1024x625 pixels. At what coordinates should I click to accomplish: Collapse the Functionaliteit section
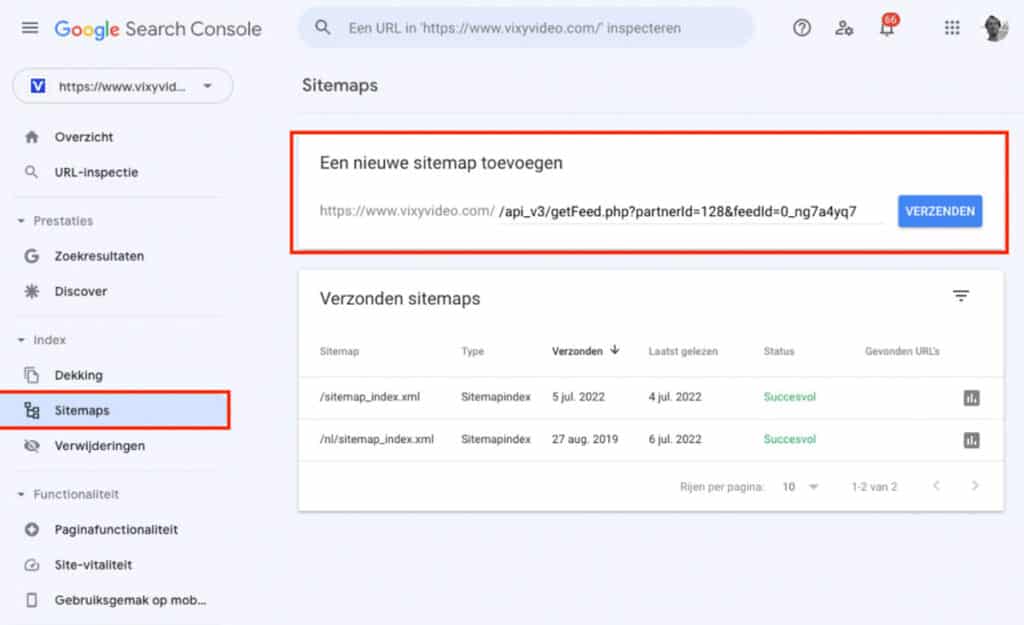coord(21,494)
